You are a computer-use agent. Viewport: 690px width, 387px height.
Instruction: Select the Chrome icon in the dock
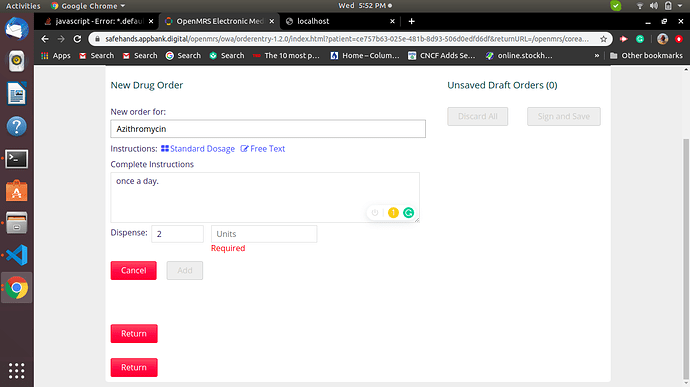coord(17,287)
